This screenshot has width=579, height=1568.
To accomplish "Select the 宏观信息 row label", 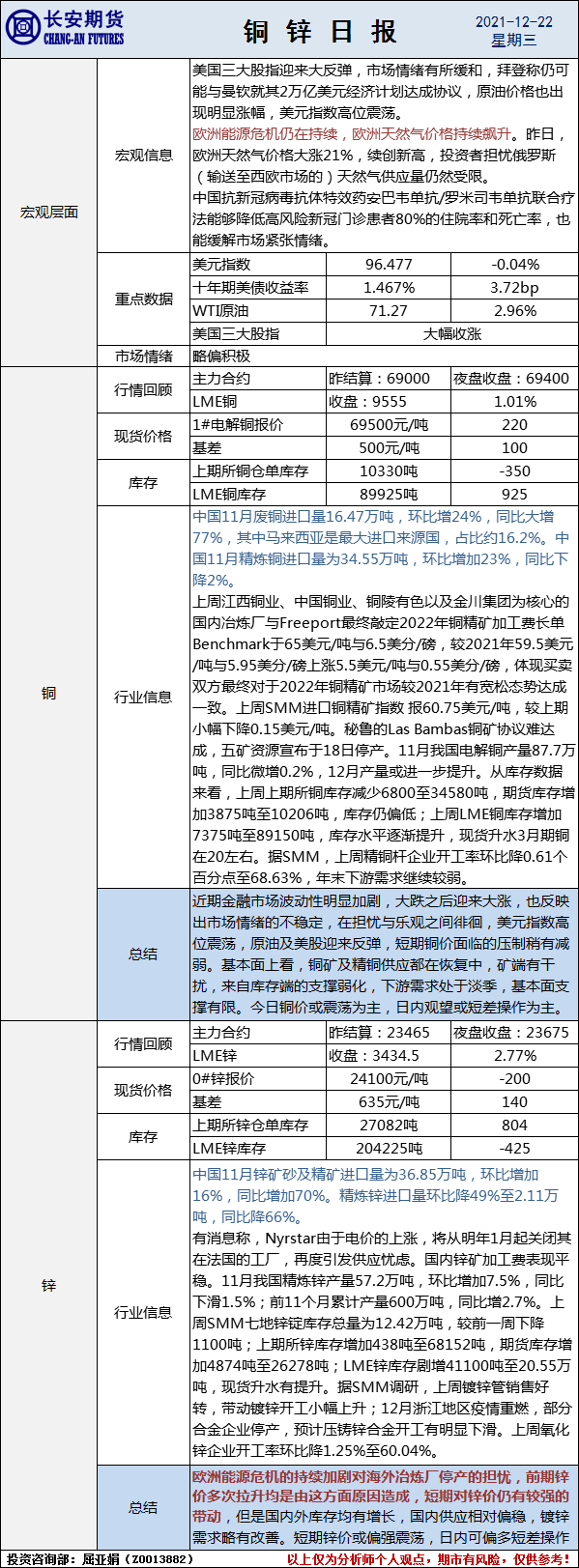I will click(144, 156).
